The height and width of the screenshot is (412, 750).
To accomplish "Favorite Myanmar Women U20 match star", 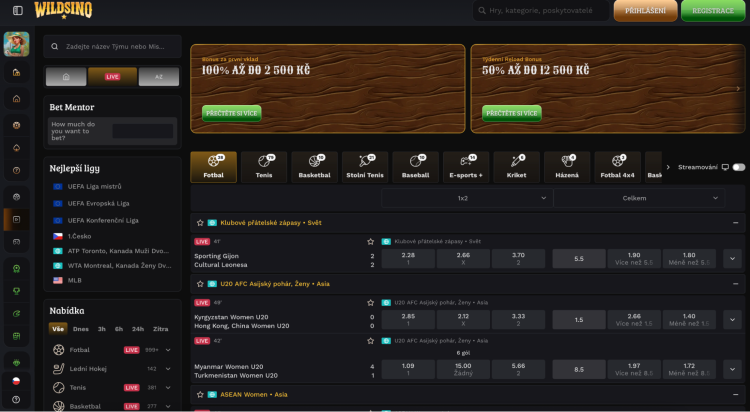I will 370,341.
